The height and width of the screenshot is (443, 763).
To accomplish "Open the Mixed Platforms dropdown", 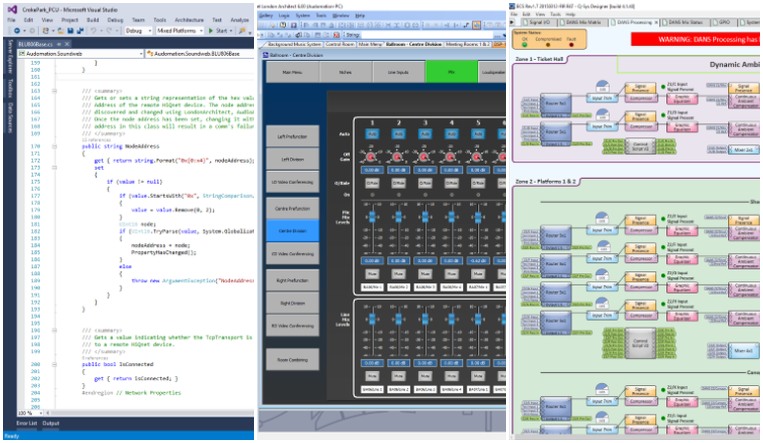I will [x=176, y=30].
